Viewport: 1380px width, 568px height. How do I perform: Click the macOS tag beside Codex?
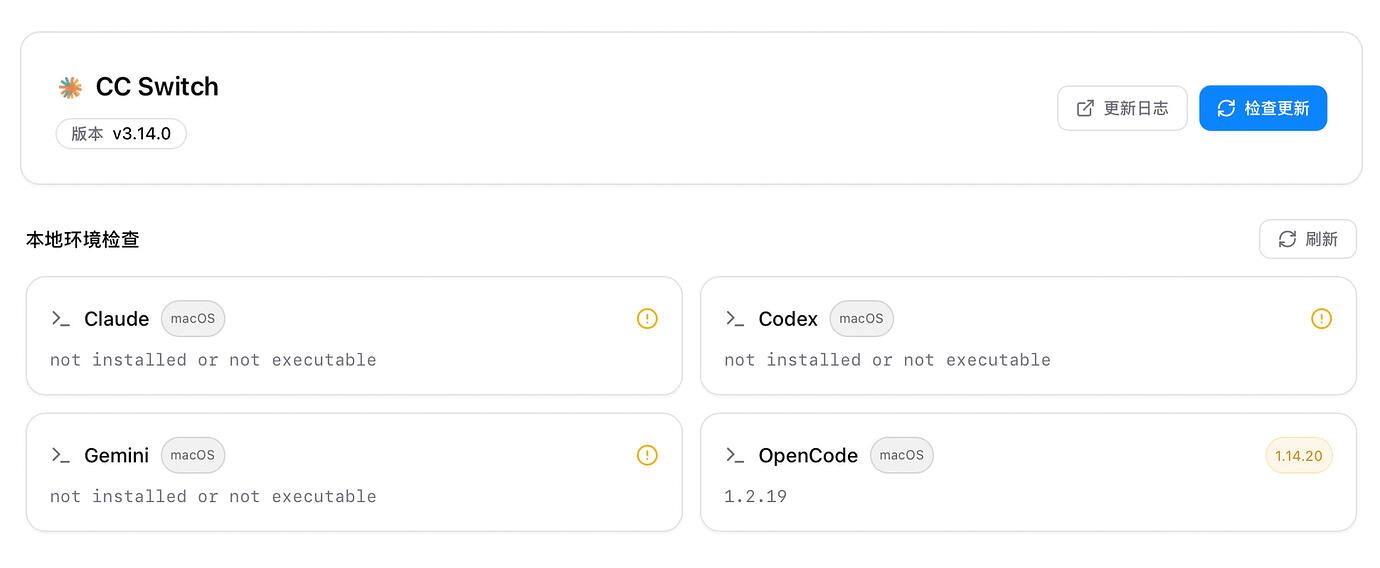pos(861,319)
